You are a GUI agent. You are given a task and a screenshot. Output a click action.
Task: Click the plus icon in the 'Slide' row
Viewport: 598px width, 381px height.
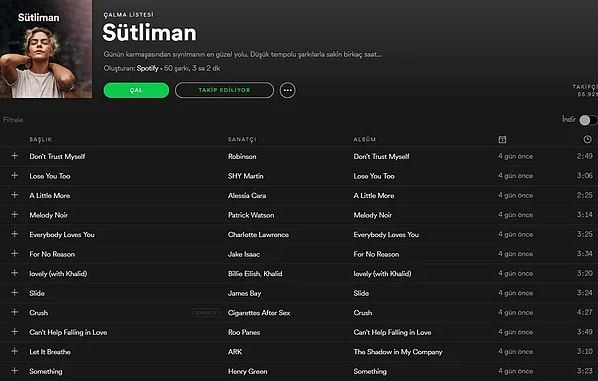[x=14, y=293]
